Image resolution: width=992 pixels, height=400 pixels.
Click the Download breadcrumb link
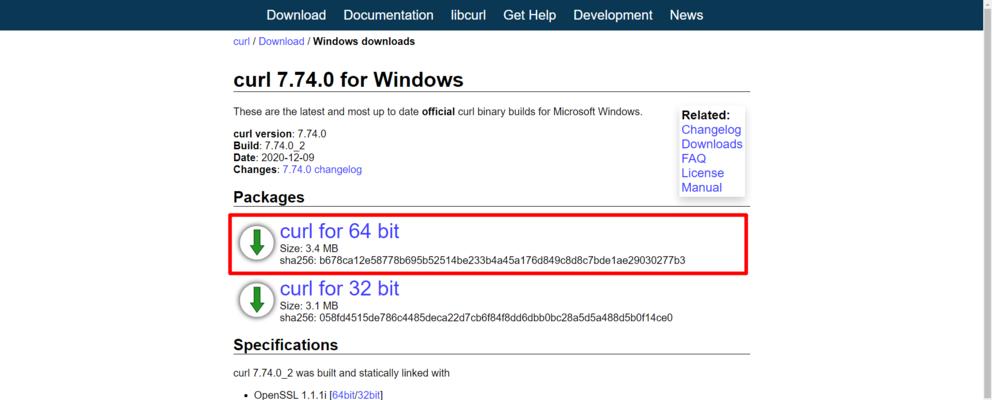pos(282,42)
